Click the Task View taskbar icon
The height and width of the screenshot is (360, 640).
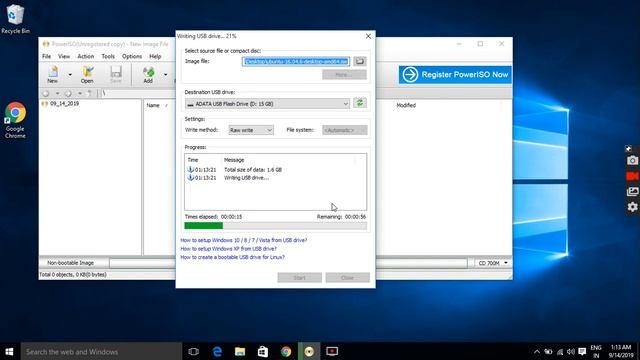(193, 351)
